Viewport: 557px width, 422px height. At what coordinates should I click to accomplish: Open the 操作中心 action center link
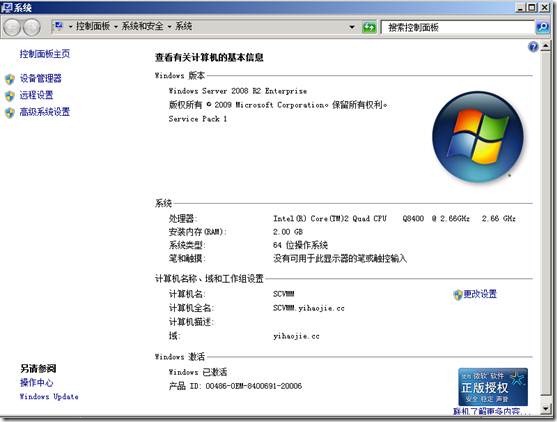37,383
